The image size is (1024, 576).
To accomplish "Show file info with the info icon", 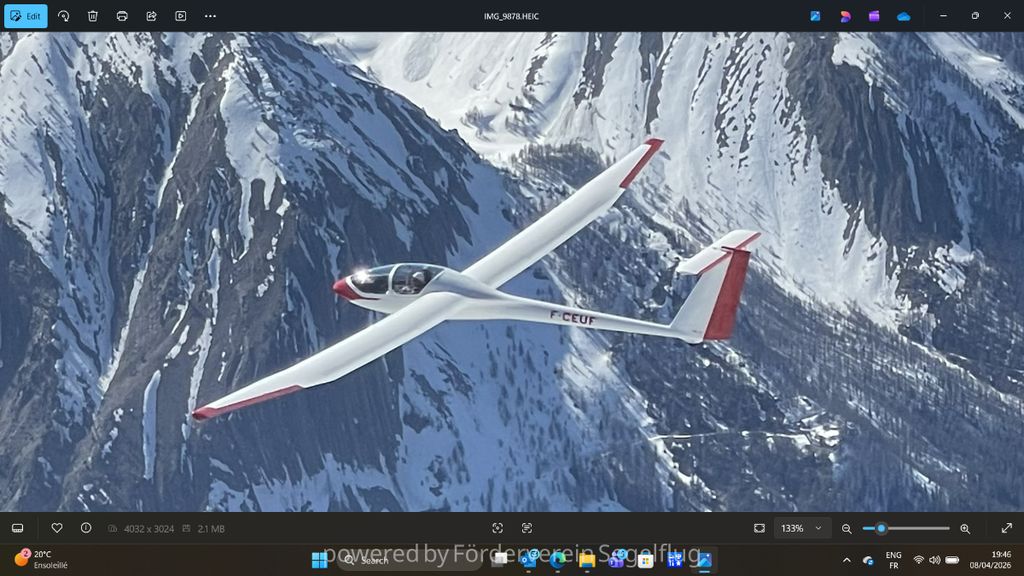I will click(x=86, y=528).
